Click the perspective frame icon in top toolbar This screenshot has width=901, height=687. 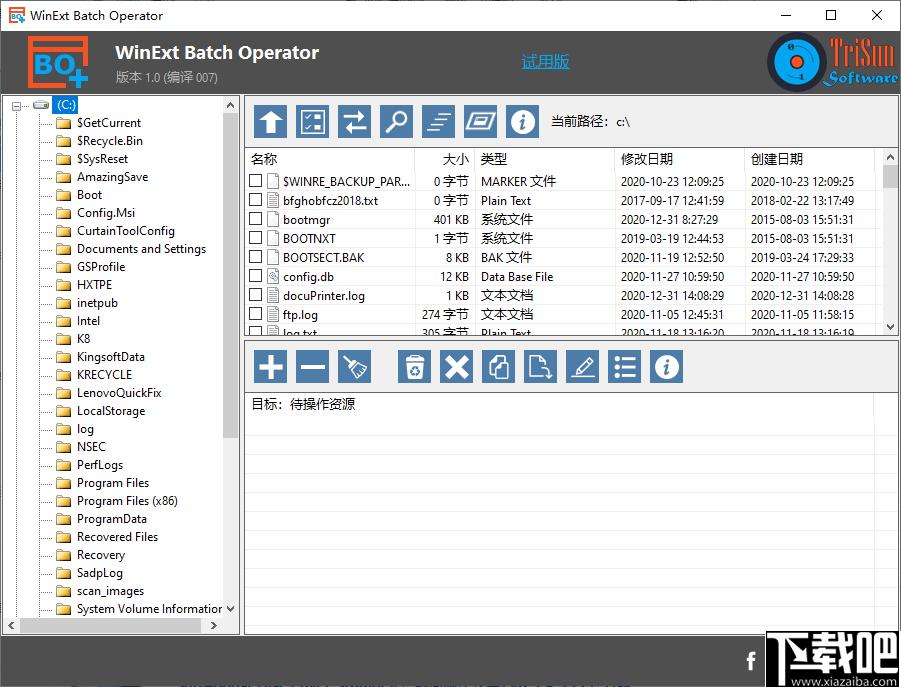(480, 122)
